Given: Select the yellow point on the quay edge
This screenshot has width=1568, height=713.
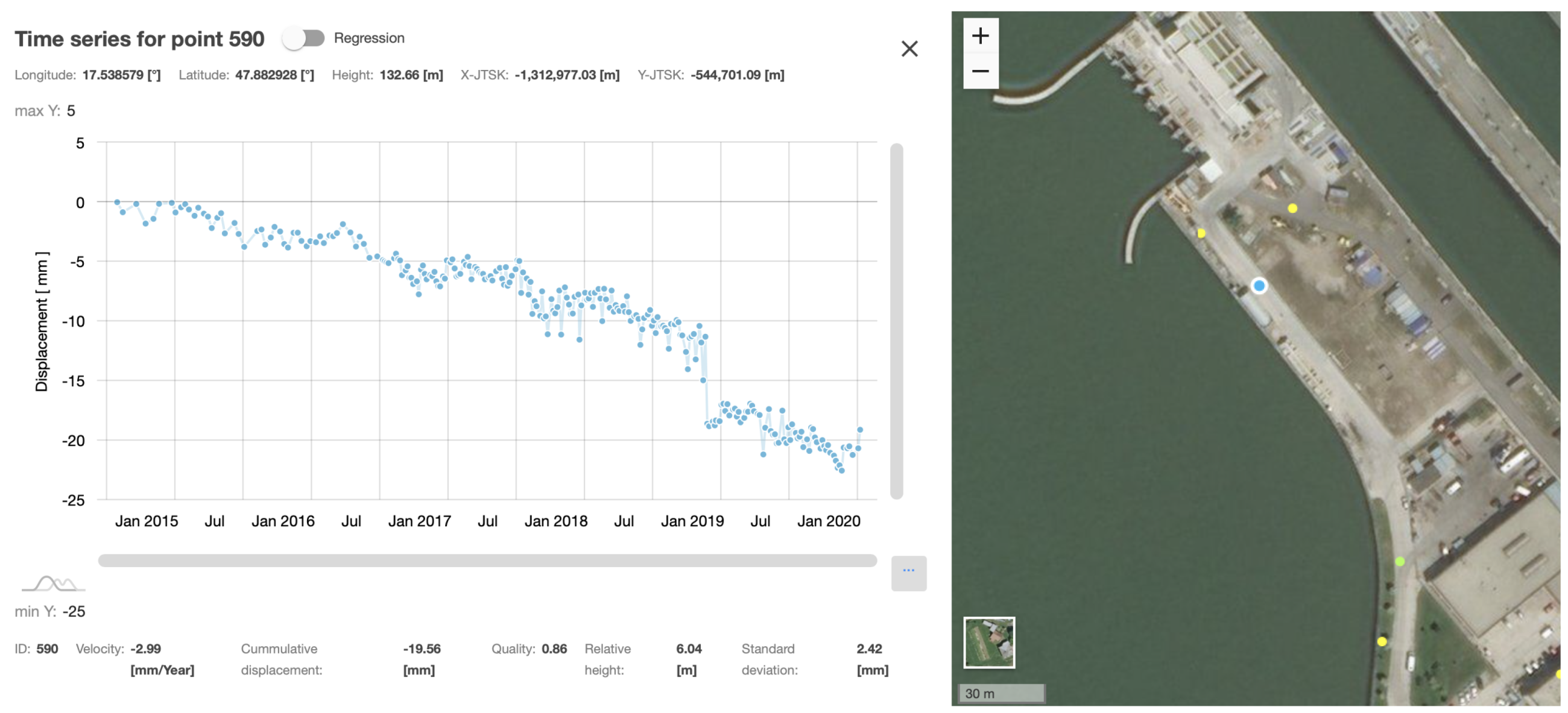Looking at the screenshot, I should [x=1201, y=233].
